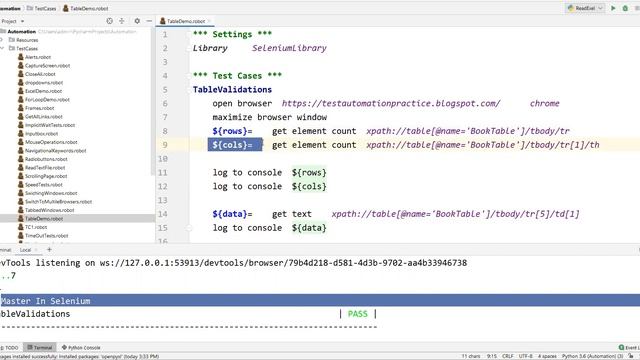This screenshot has width=640, height=360.
Task: Open TC1.robot in the project tree
Action: pyautogui.click(x=36, y=227)
